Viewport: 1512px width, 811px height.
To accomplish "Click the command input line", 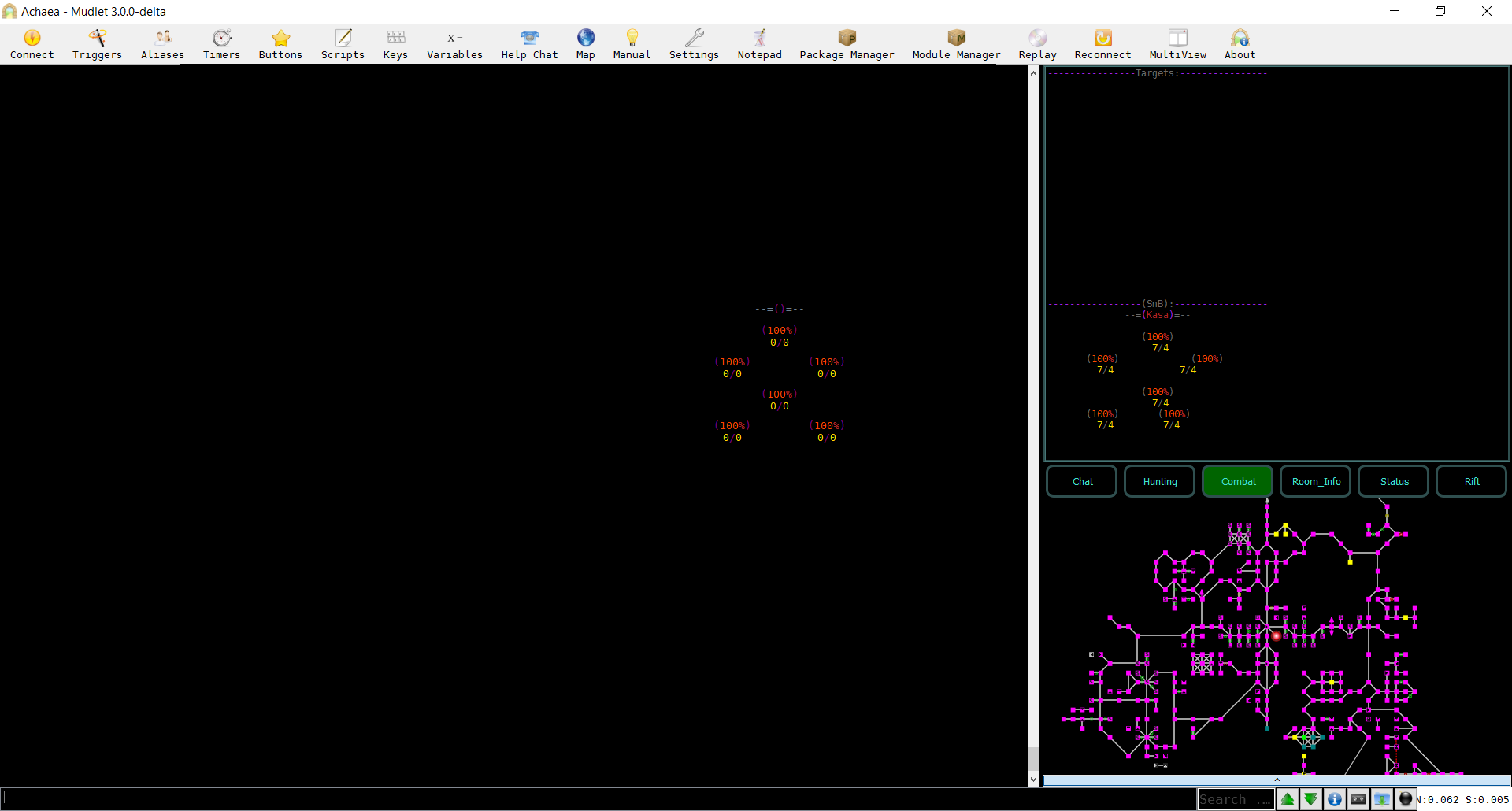I will pyautogui.click(x=597, y=798).
